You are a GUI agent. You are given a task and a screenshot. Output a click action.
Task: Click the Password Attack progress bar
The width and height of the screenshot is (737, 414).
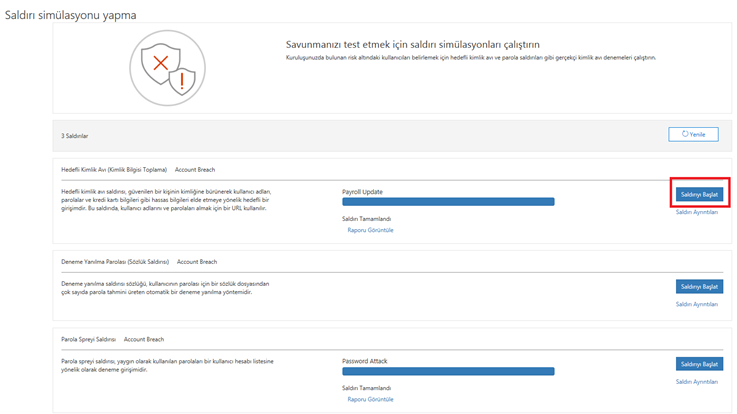coord(447,371)
